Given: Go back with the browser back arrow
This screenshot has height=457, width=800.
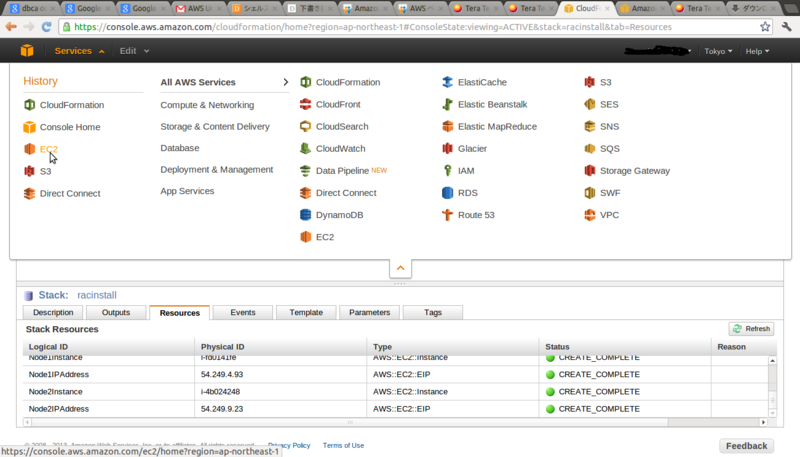Looking at the screenshot, I should tap(11, 27).
